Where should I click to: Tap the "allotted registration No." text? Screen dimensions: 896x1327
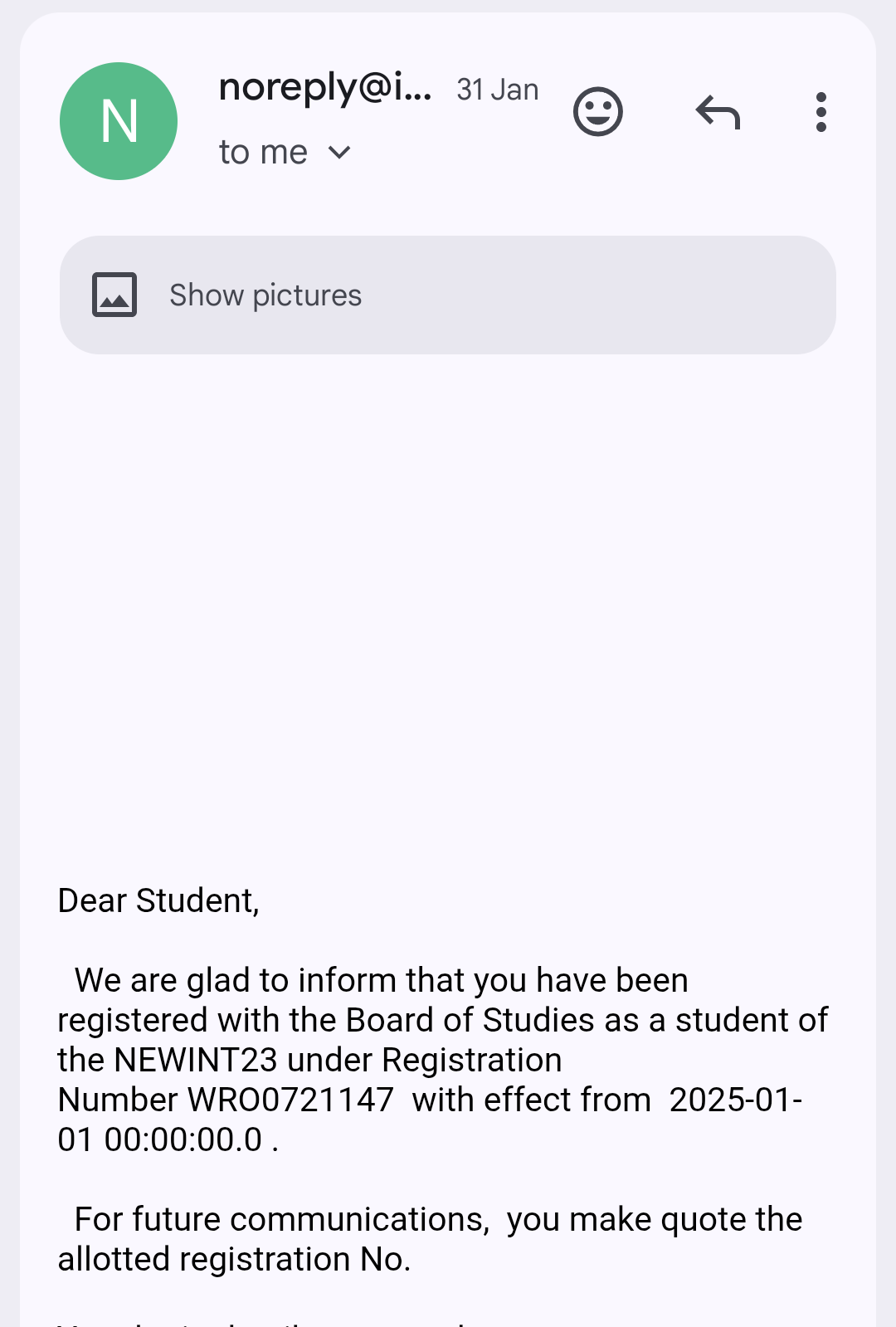coord(234,1259)
